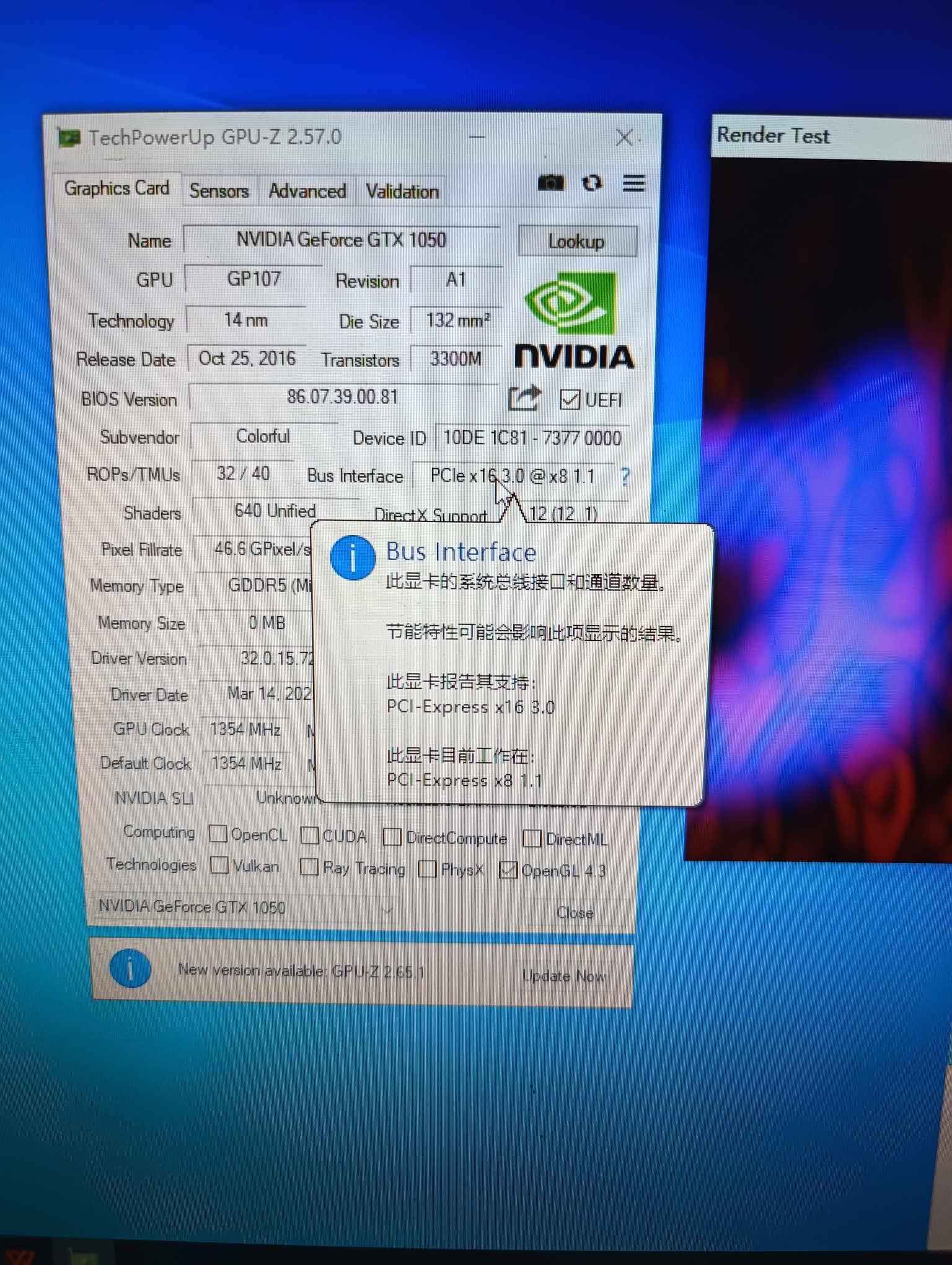Click the Die Size value 132 mm²
952x1265 pixels.
[x=457, y=321]
